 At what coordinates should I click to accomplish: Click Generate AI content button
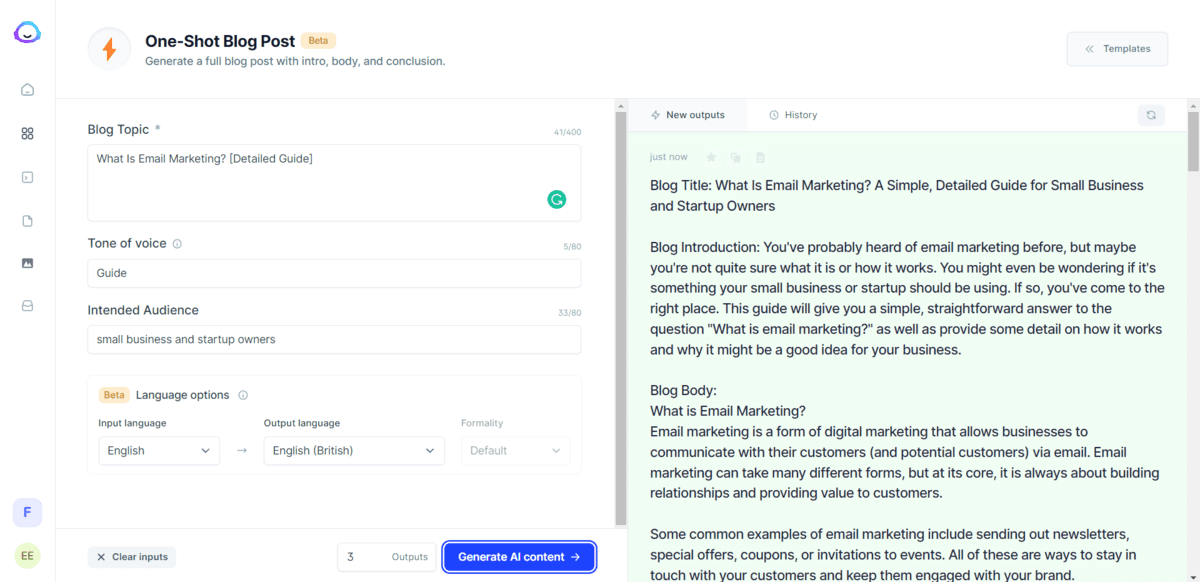pyautogui.click(x=519, y=557)
